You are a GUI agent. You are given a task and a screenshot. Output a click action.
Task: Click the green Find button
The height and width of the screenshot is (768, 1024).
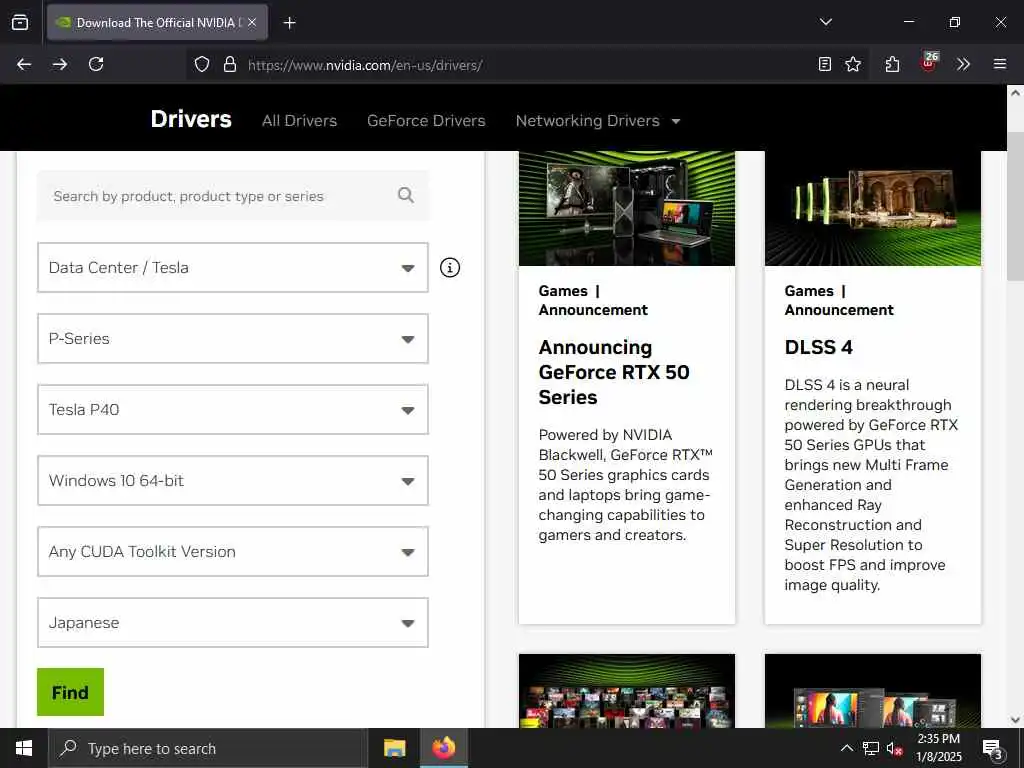coord(71,692)
